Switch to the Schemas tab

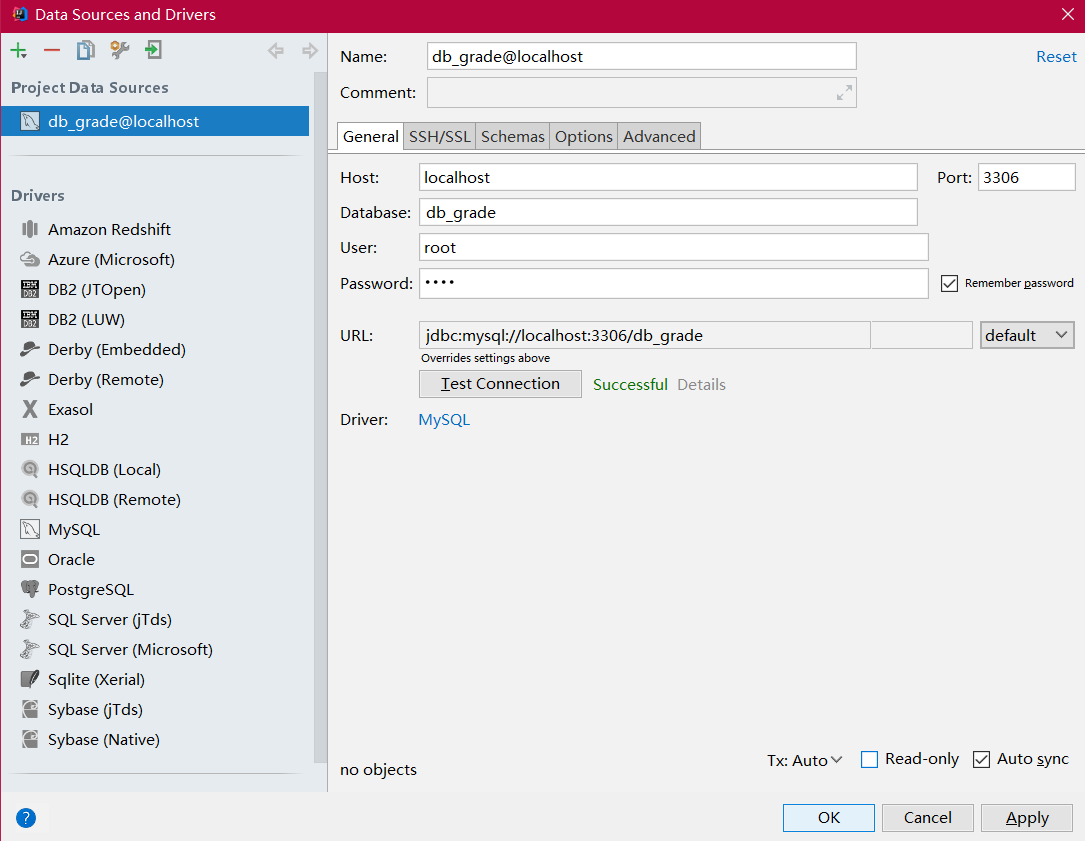(513, 136)
